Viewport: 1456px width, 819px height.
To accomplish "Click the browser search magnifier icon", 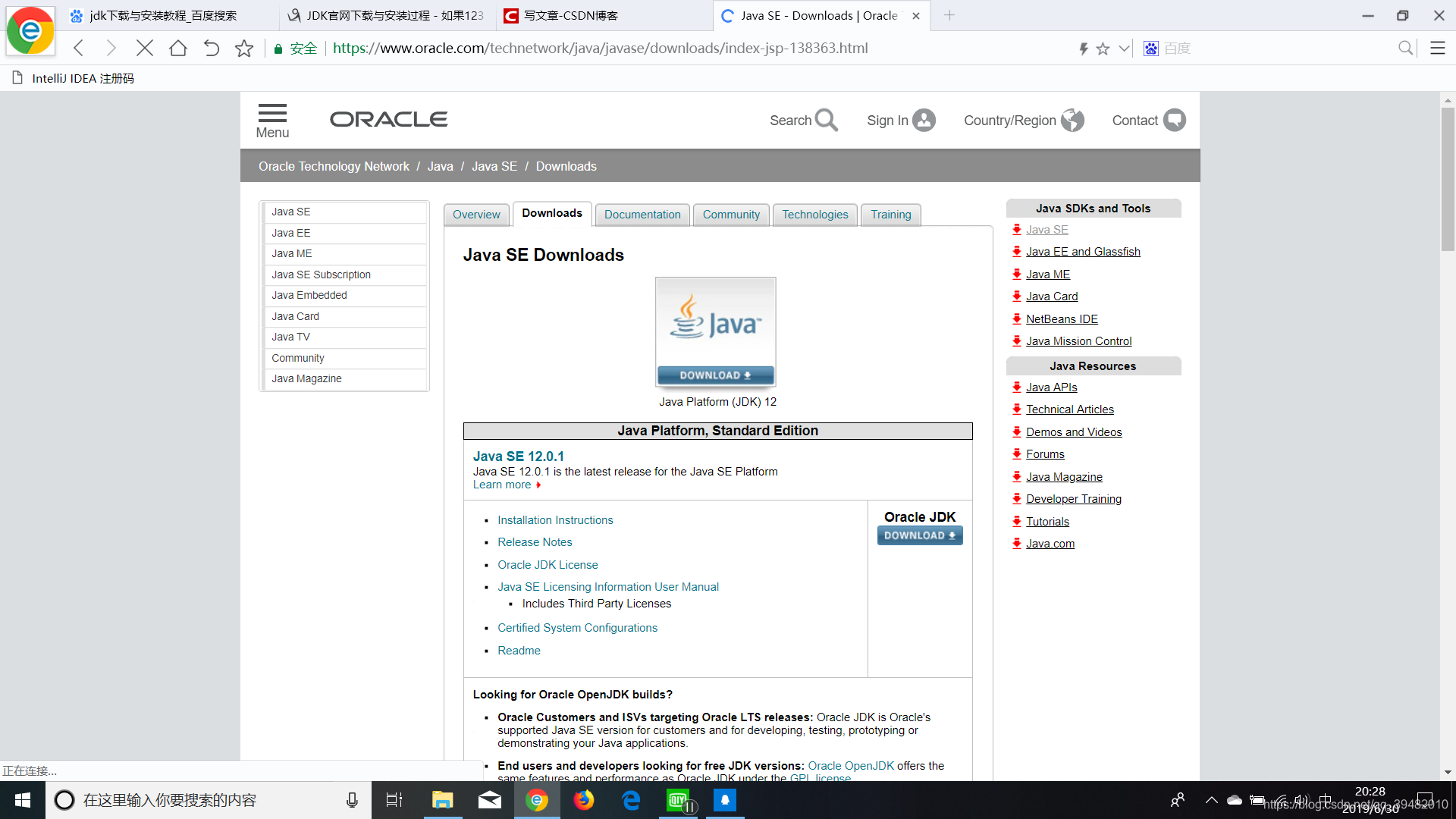I will (x=1406, y=49).
